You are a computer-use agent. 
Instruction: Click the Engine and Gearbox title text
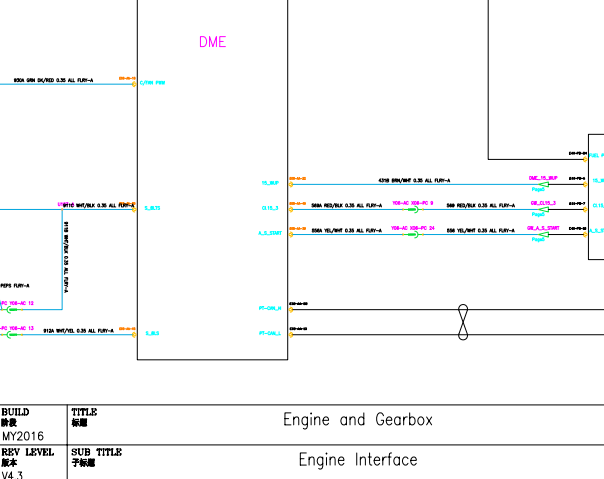[x=358, y=419]
